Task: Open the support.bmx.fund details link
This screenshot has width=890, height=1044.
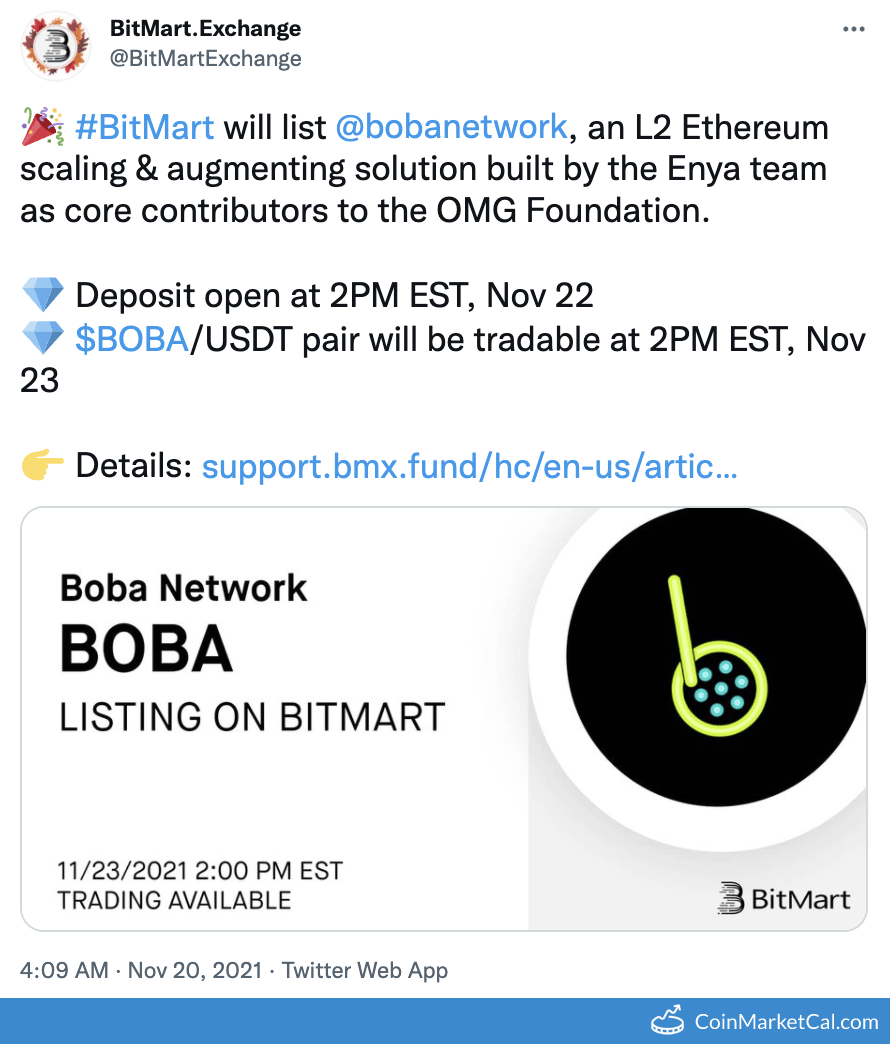Action: [468, 464]
